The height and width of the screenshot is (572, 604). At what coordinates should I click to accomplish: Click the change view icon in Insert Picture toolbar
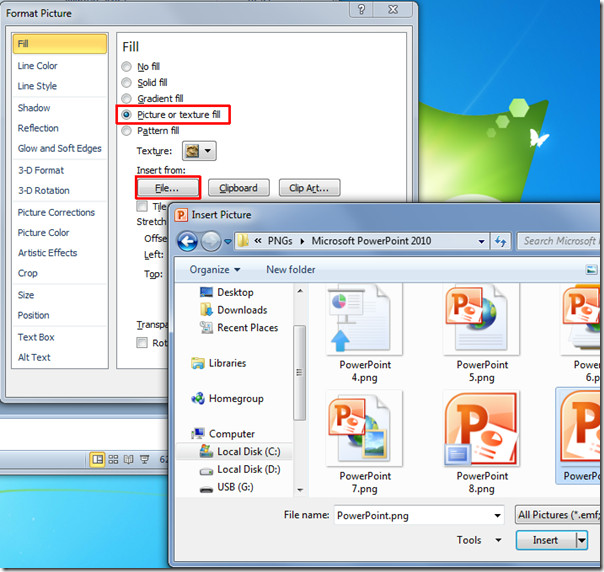coord(591,270)
